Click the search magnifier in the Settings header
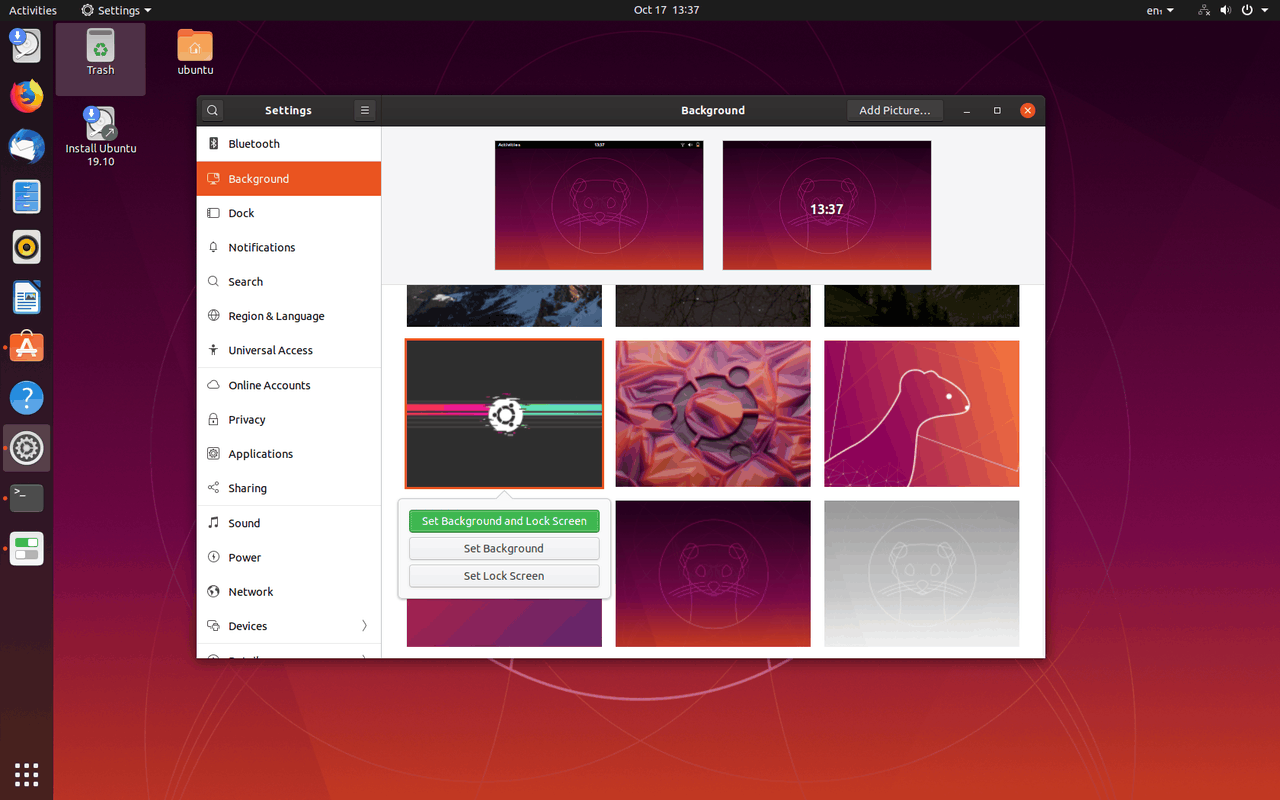The height and width of the screenshot is (800, 1280). (212, 110)
